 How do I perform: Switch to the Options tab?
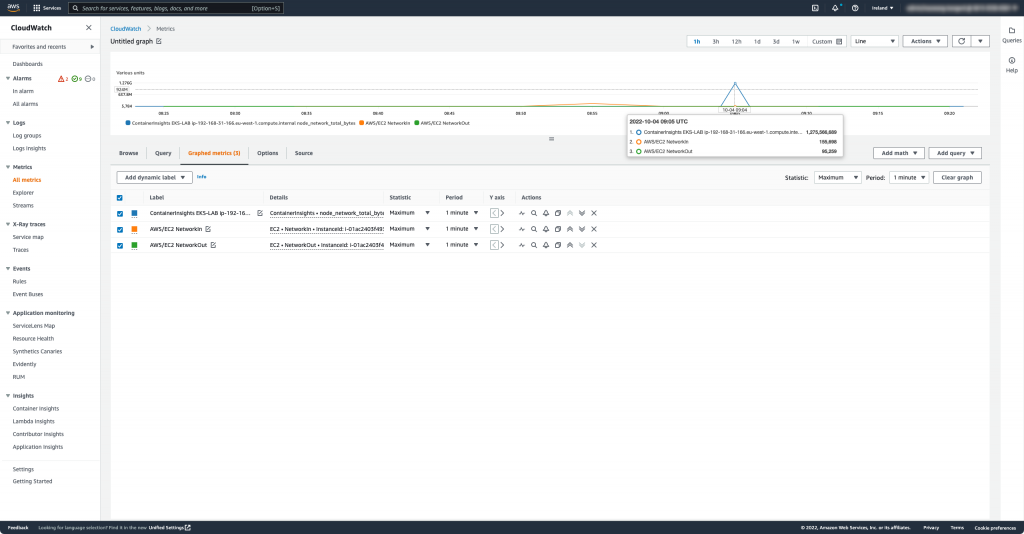pos(268,153)
